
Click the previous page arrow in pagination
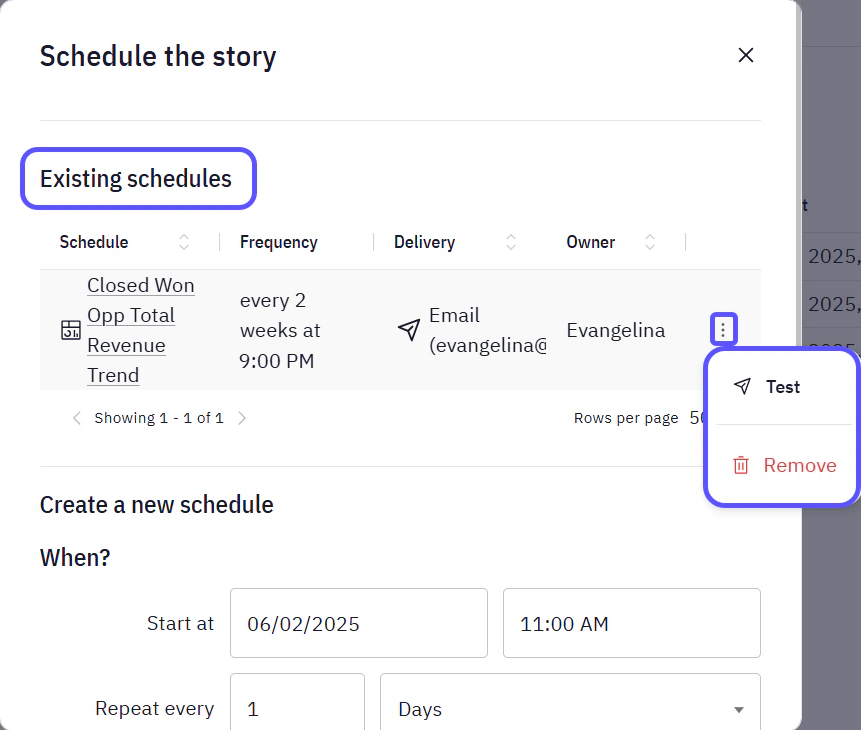click(x=77, y=418)
